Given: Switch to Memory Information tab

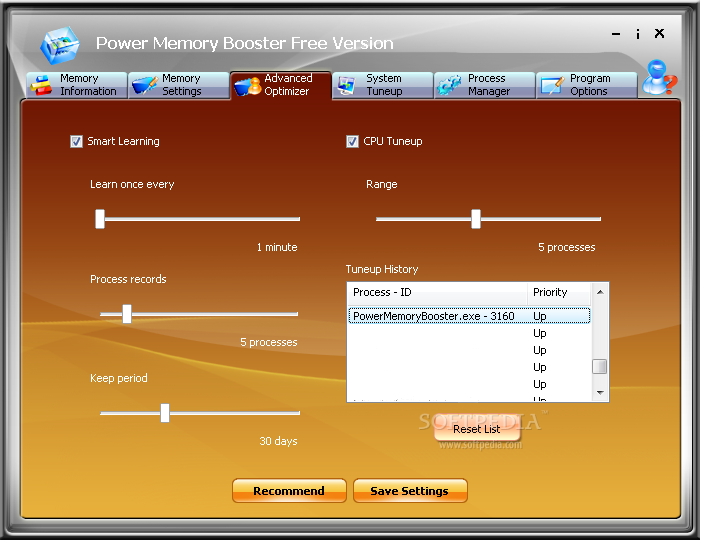Looking at the screenshot, I should pos(76,85).
